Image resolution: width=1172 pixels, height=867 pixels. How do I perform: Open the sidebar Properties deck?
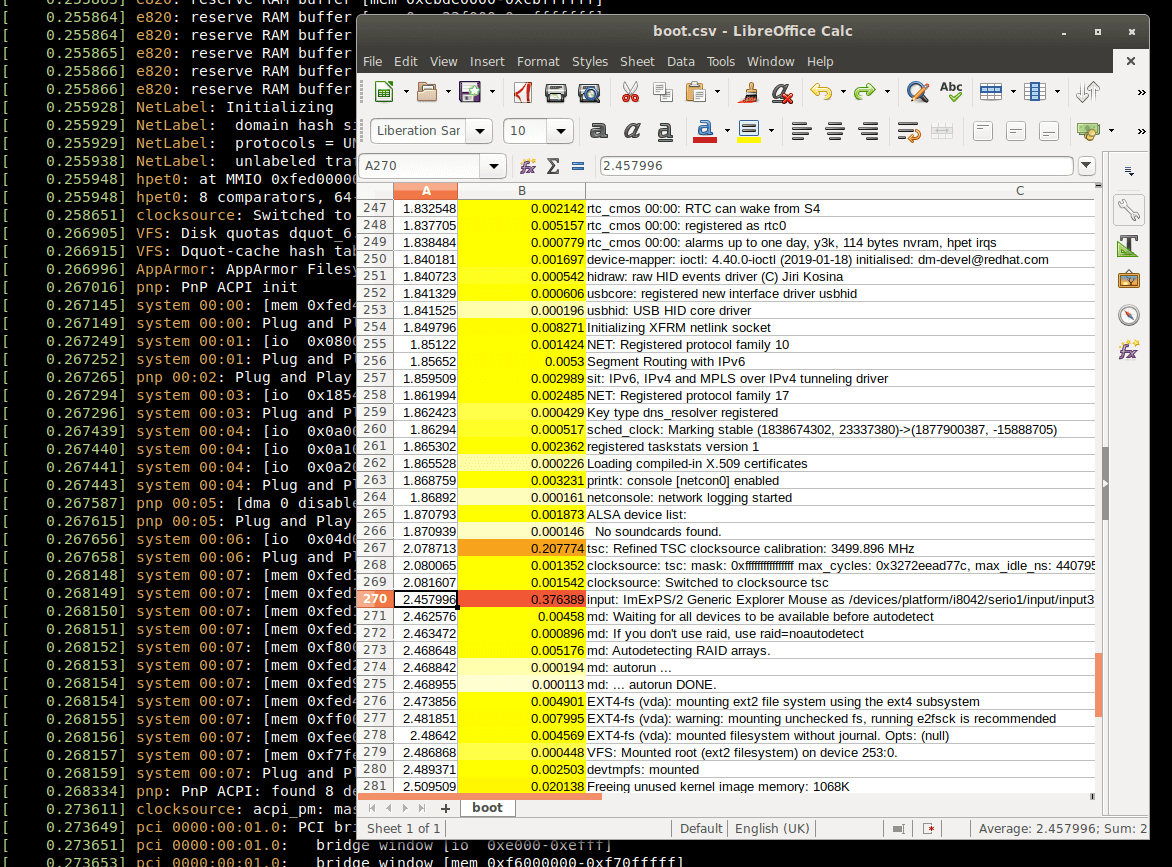tap(1129, 210)
